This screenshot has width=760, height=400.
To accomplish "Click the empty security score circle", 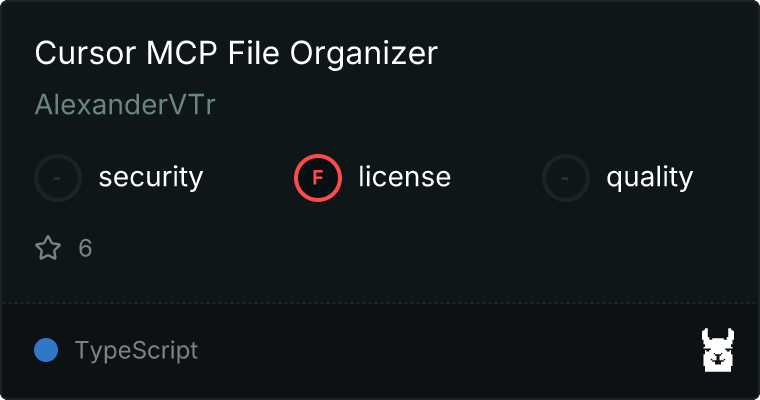I will pos(58,178).
